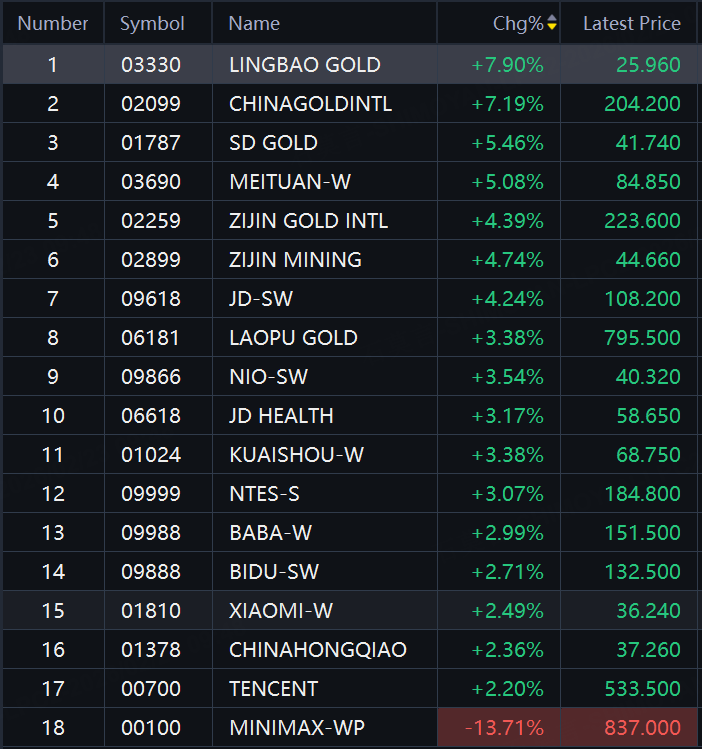Select the BIDU-SW stock name
702x749 pixels.
pos(274,572)
